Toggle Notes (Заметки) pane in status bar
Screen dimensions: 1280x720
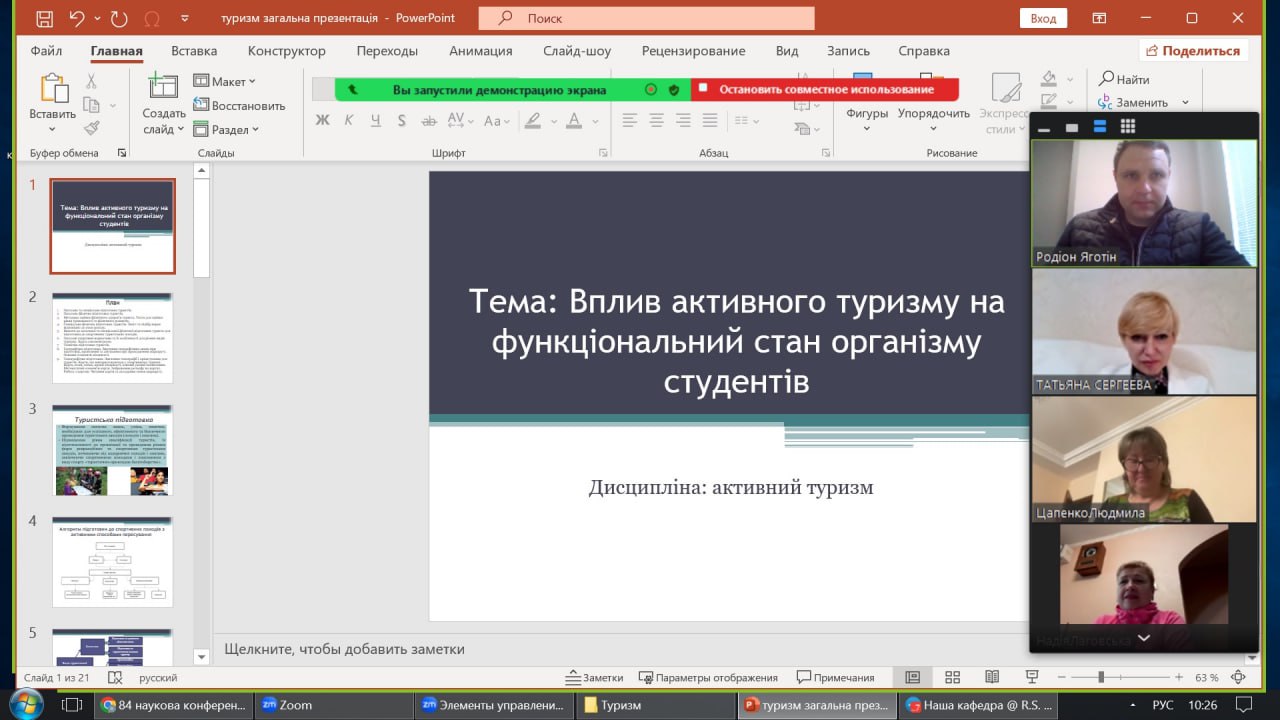tap(594, 677)
